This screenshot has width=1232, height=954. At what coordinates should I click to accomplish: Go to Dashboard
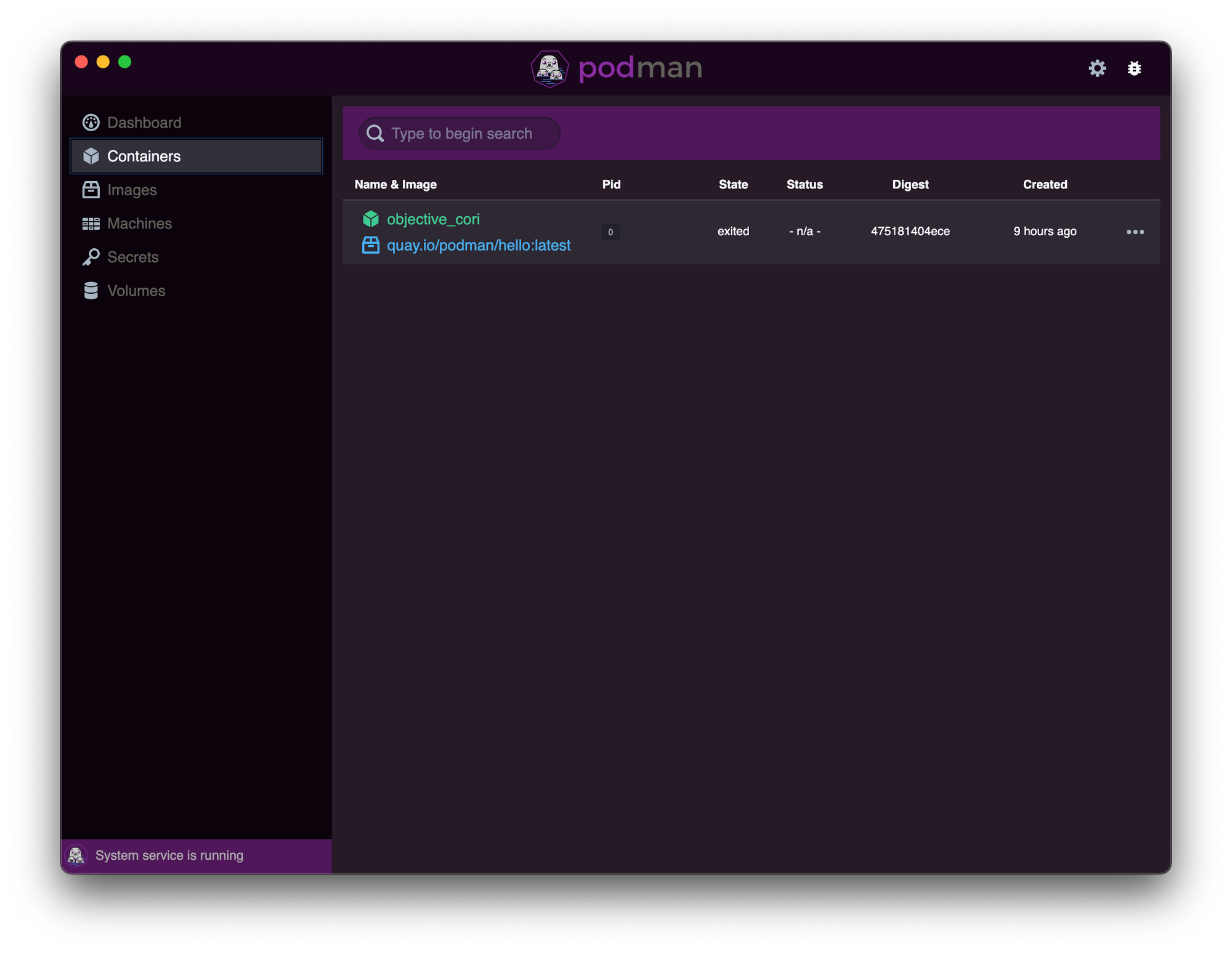197,123
